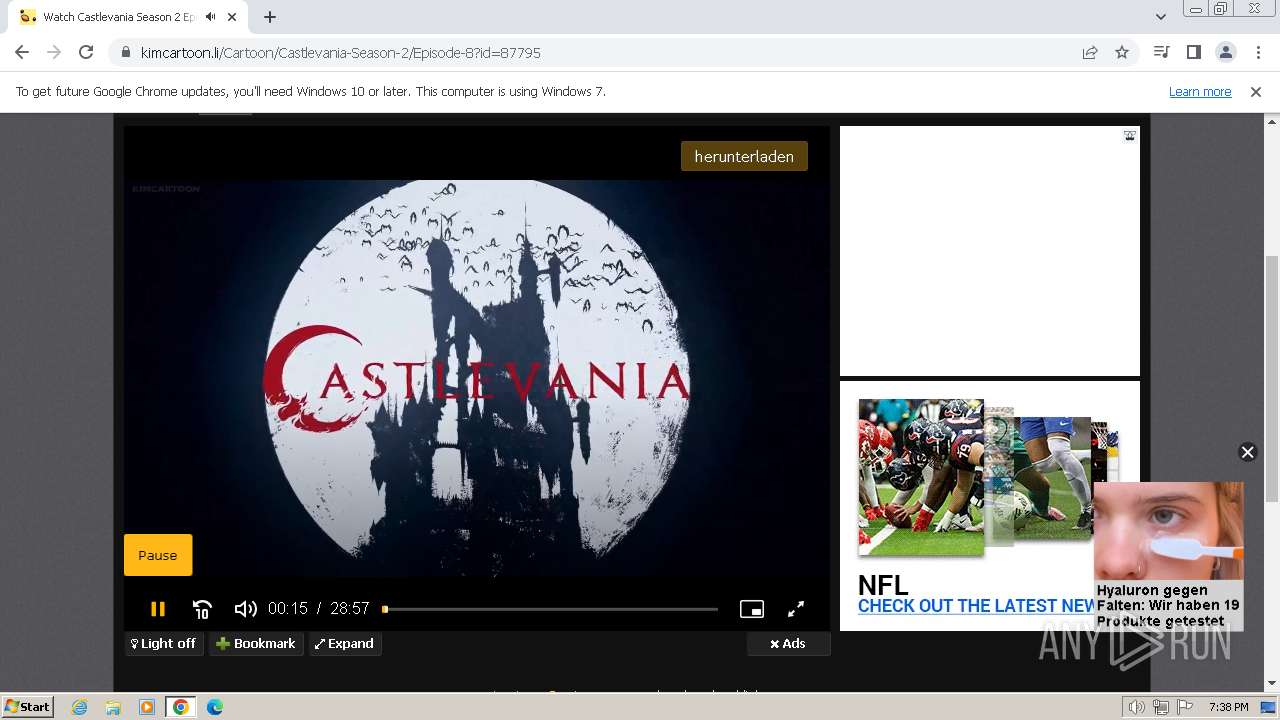Go back in Chrome
This screenshot has height=720, width=1280.
pyautogui.click(x=22, y=53)
